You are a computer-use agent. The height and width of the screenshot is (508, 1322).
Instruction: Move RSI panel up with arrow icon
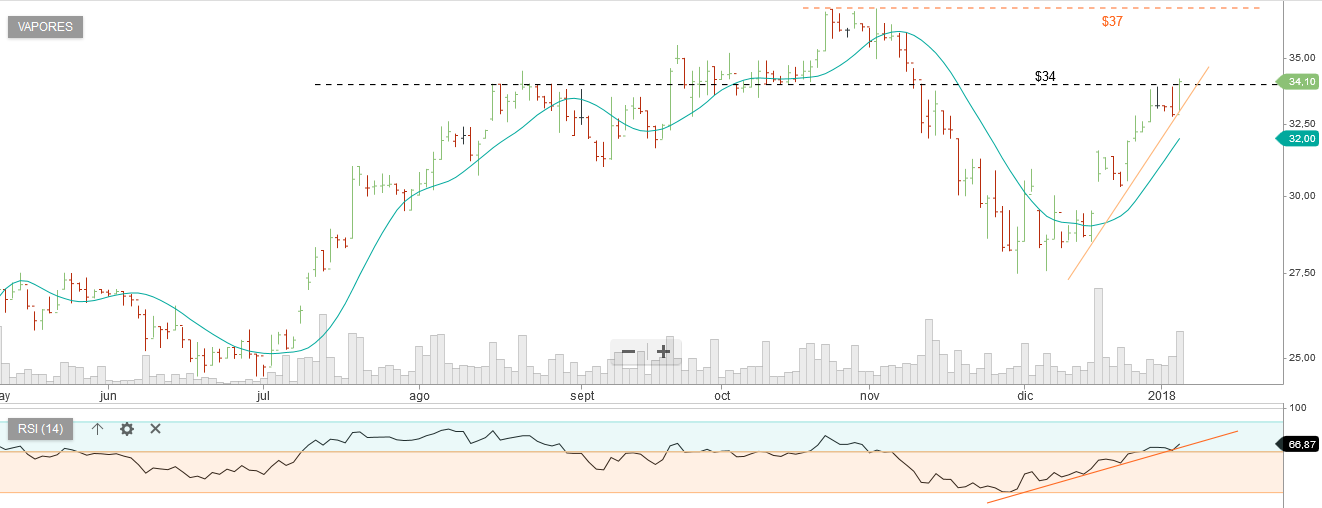(97, 429)
